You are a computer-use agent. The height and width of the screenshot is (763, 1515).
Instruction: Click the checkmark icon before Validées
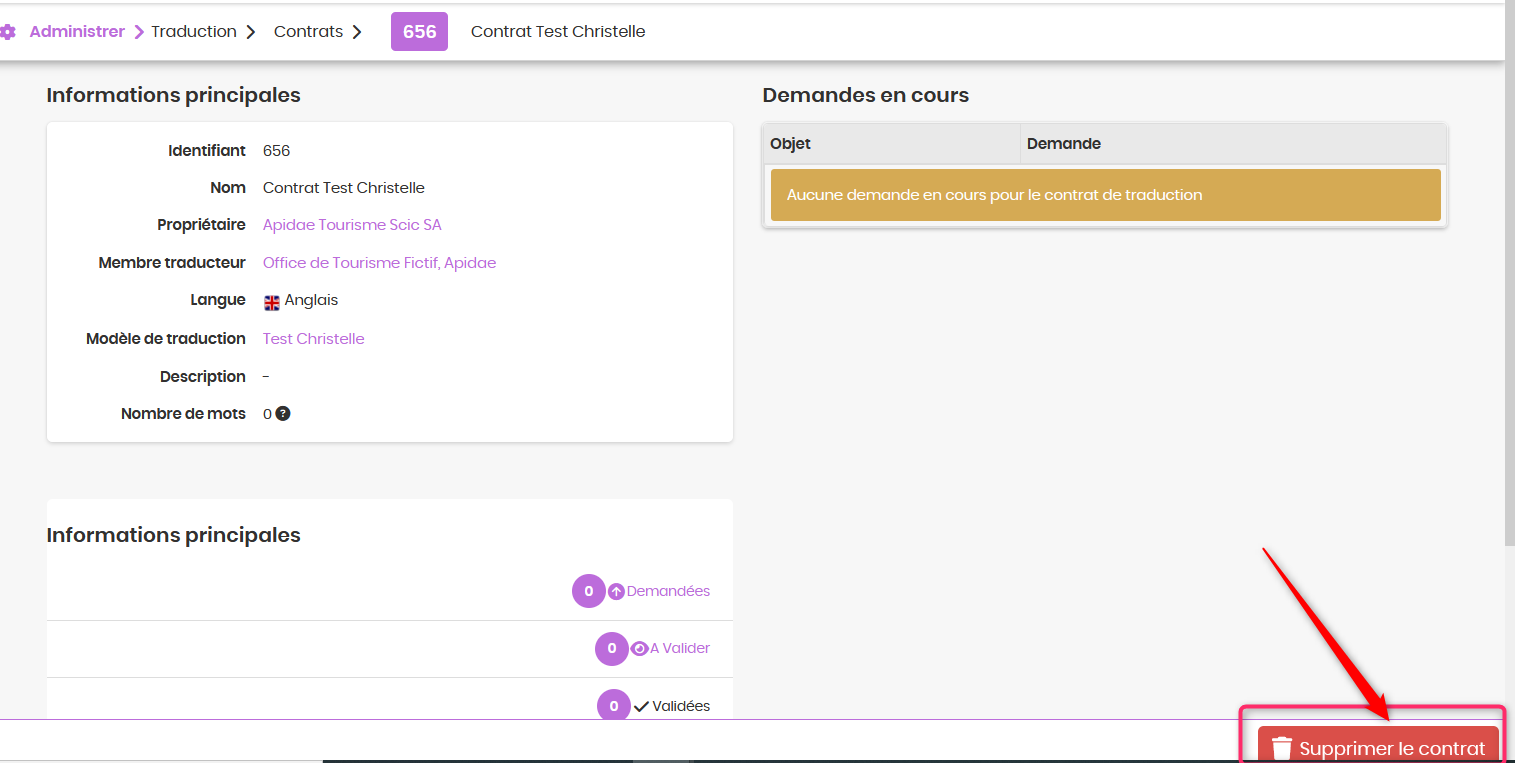pyautogui.click(x=641, y=706)
